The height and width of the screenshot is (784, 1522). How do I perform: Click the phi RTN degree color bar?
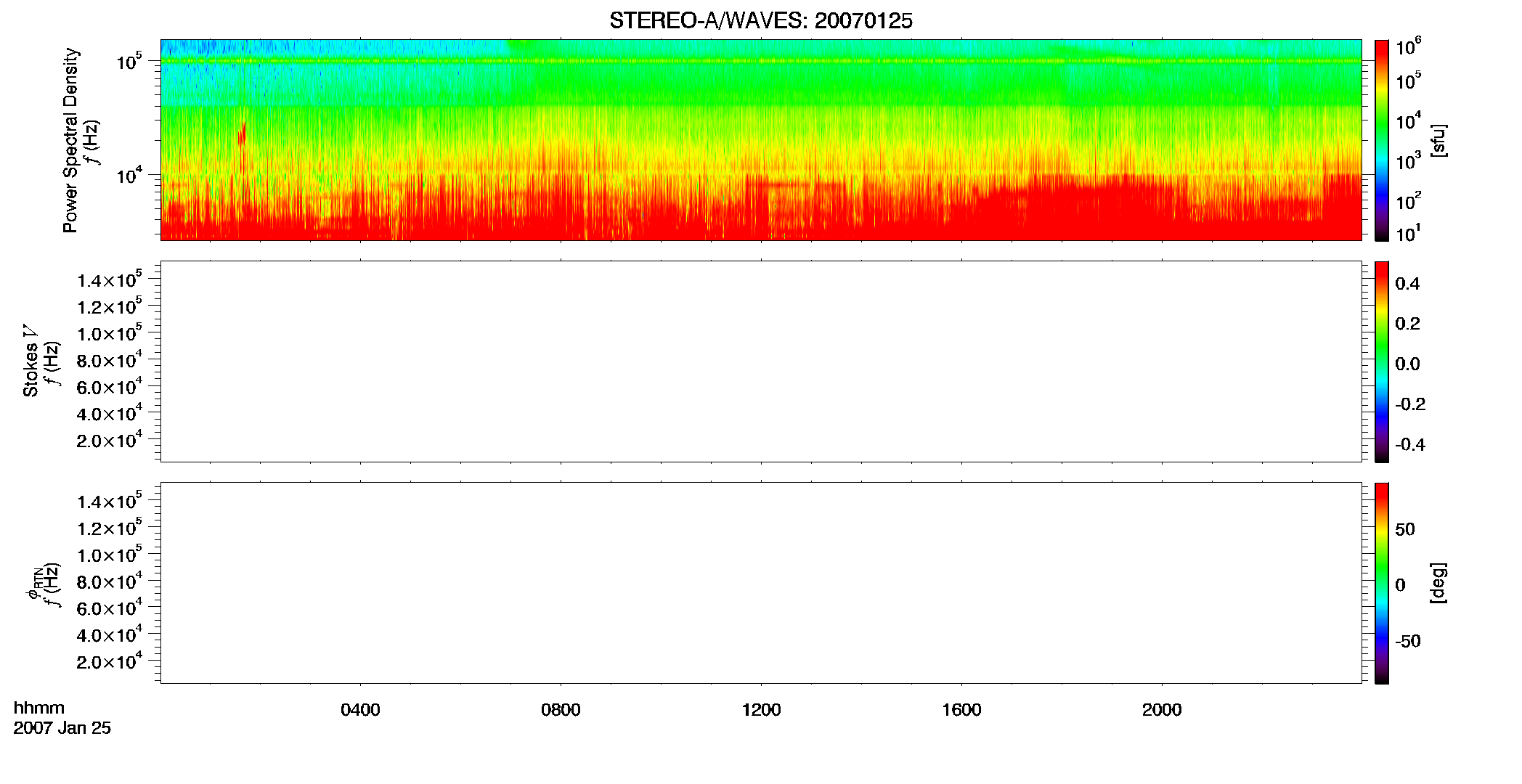pyautogui.click(x=1382, y=583)
